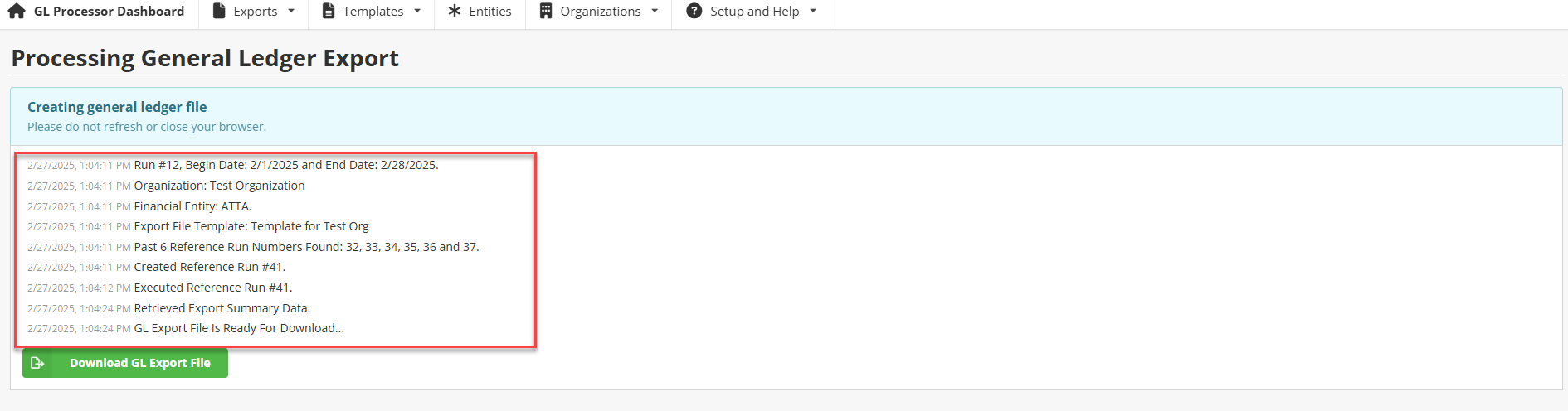This screenshot has width=1568, height=411.
Task: Click the Templates document icon
Action: click(x=329, y=12)
